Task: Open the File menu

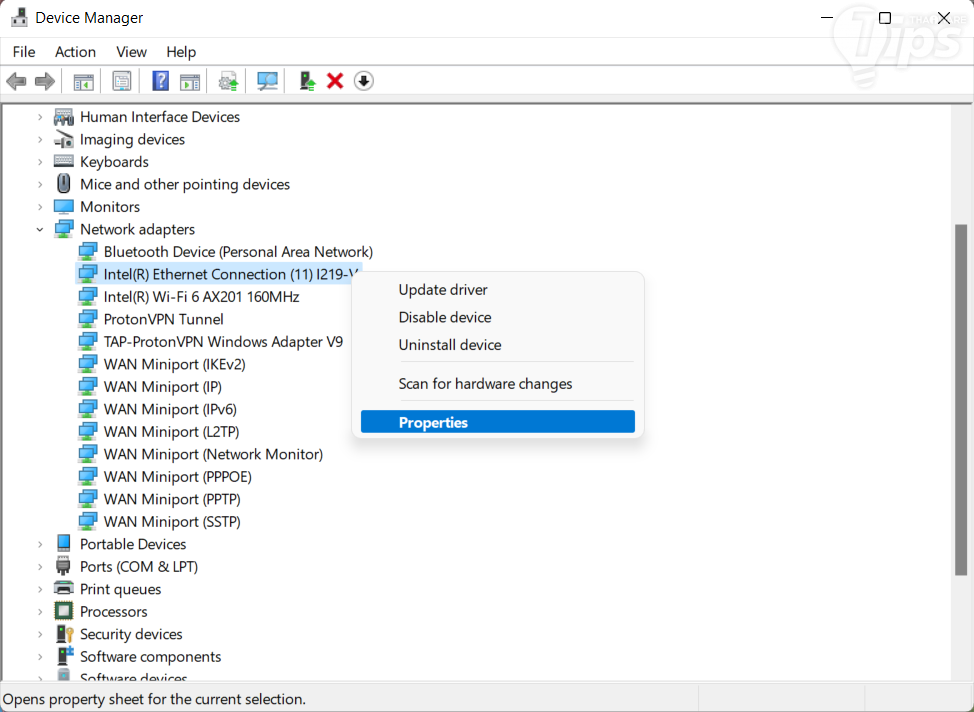Action: pyautogui.click(x=24, y=52)
